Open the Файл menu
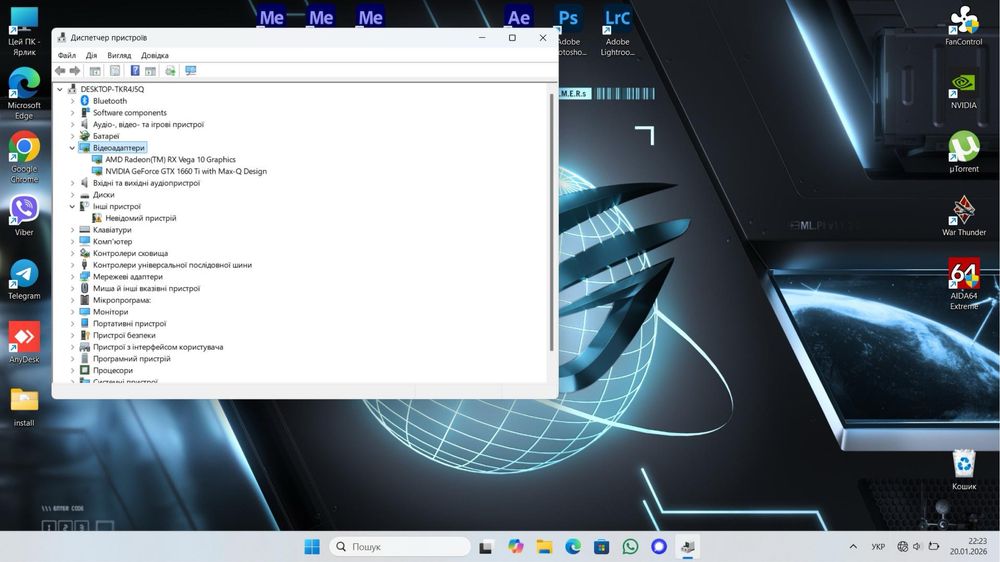This screenshot has width=1000, height=562. [67, 55]
